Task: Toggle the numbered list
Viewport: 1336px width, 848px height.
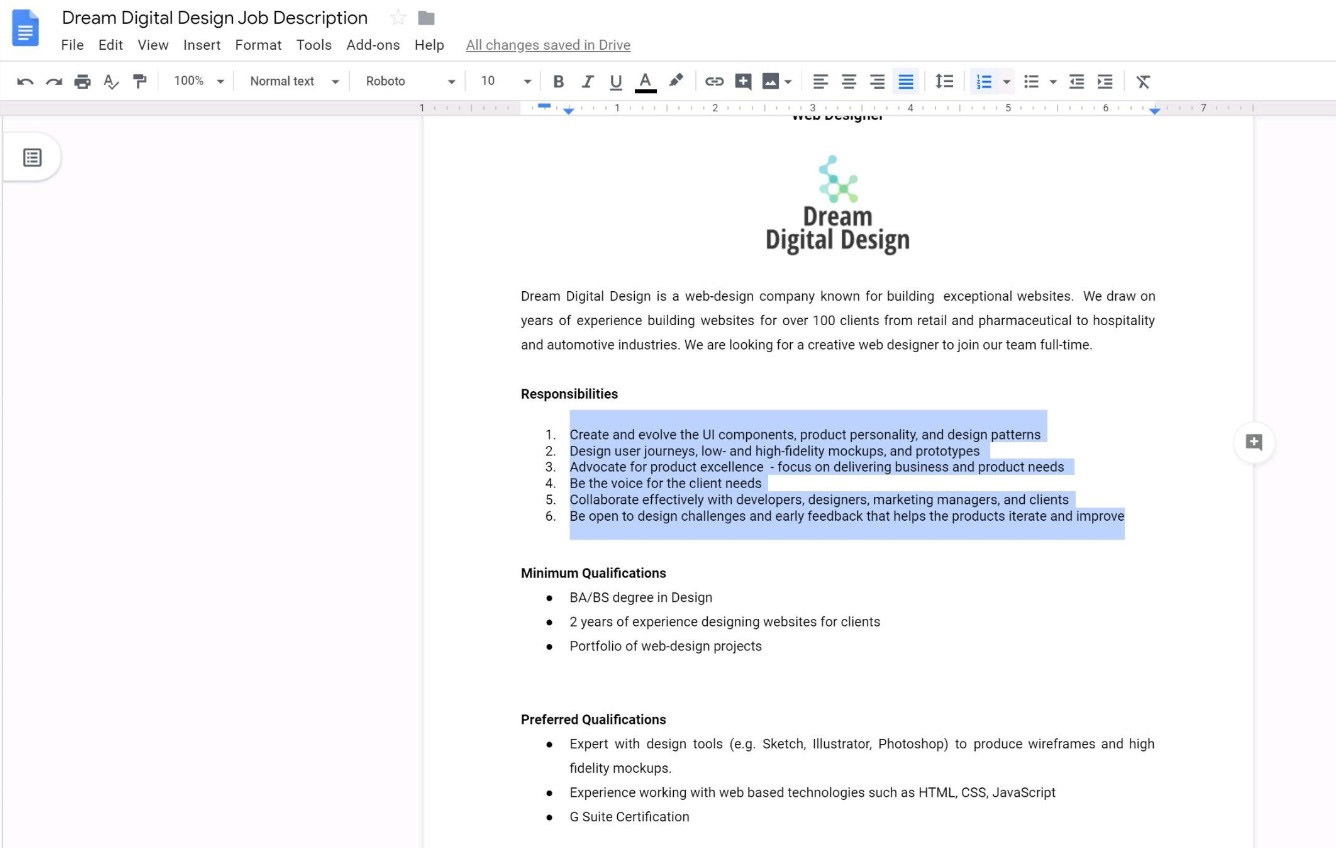Action: (x=984, y=82)
